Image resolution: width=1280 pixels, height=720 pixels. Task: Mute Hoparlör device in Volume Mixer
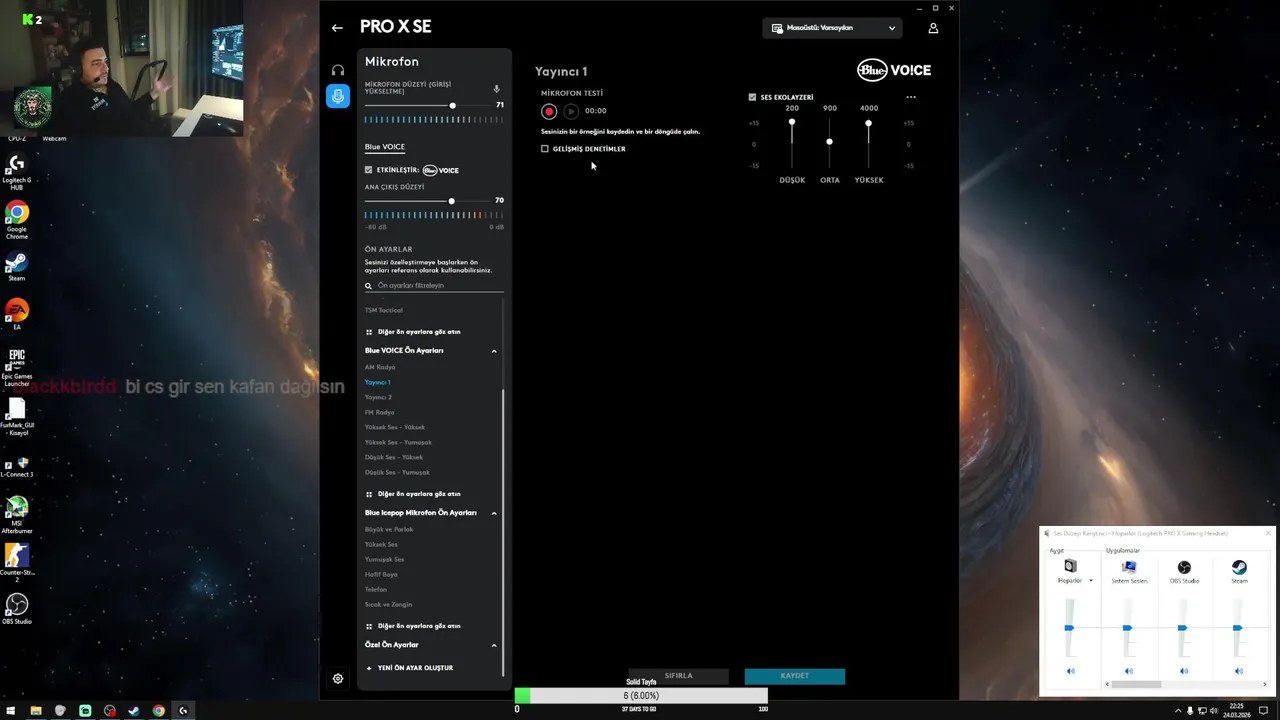[x=1070, y=671]
